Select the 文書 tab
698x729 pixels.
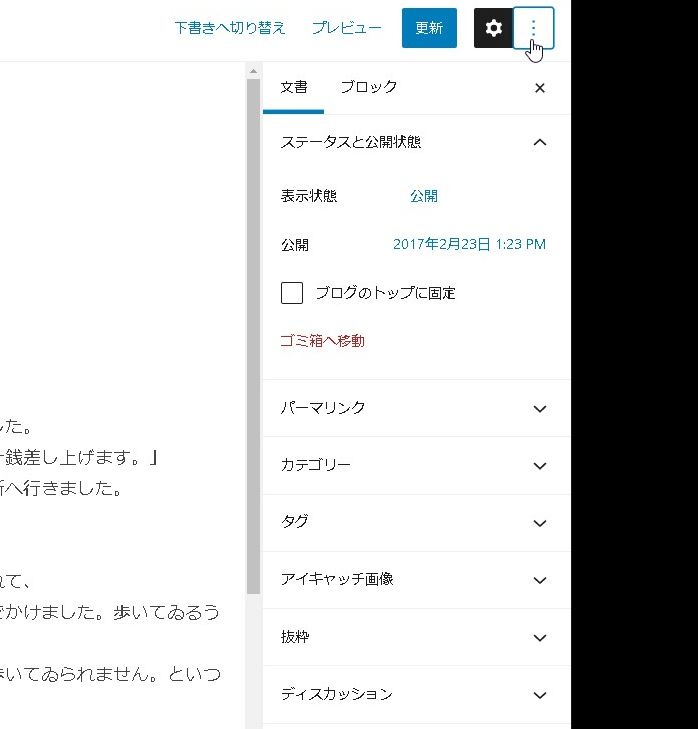coord(294,87)
